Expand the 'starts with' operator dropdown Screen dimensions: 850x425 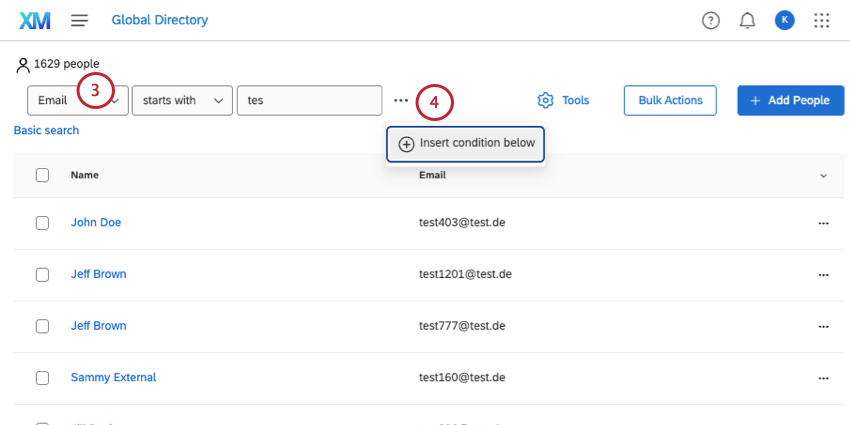coord(182,100)
